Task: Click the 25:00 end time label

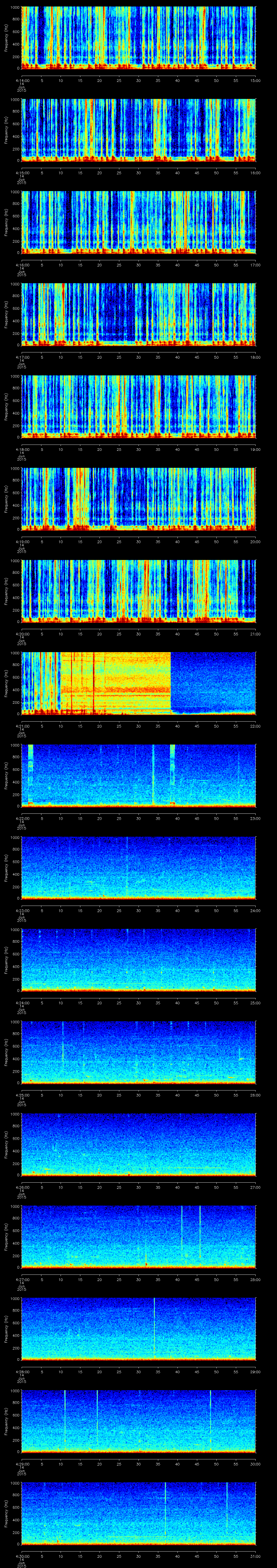Action: coord(256,1003)
